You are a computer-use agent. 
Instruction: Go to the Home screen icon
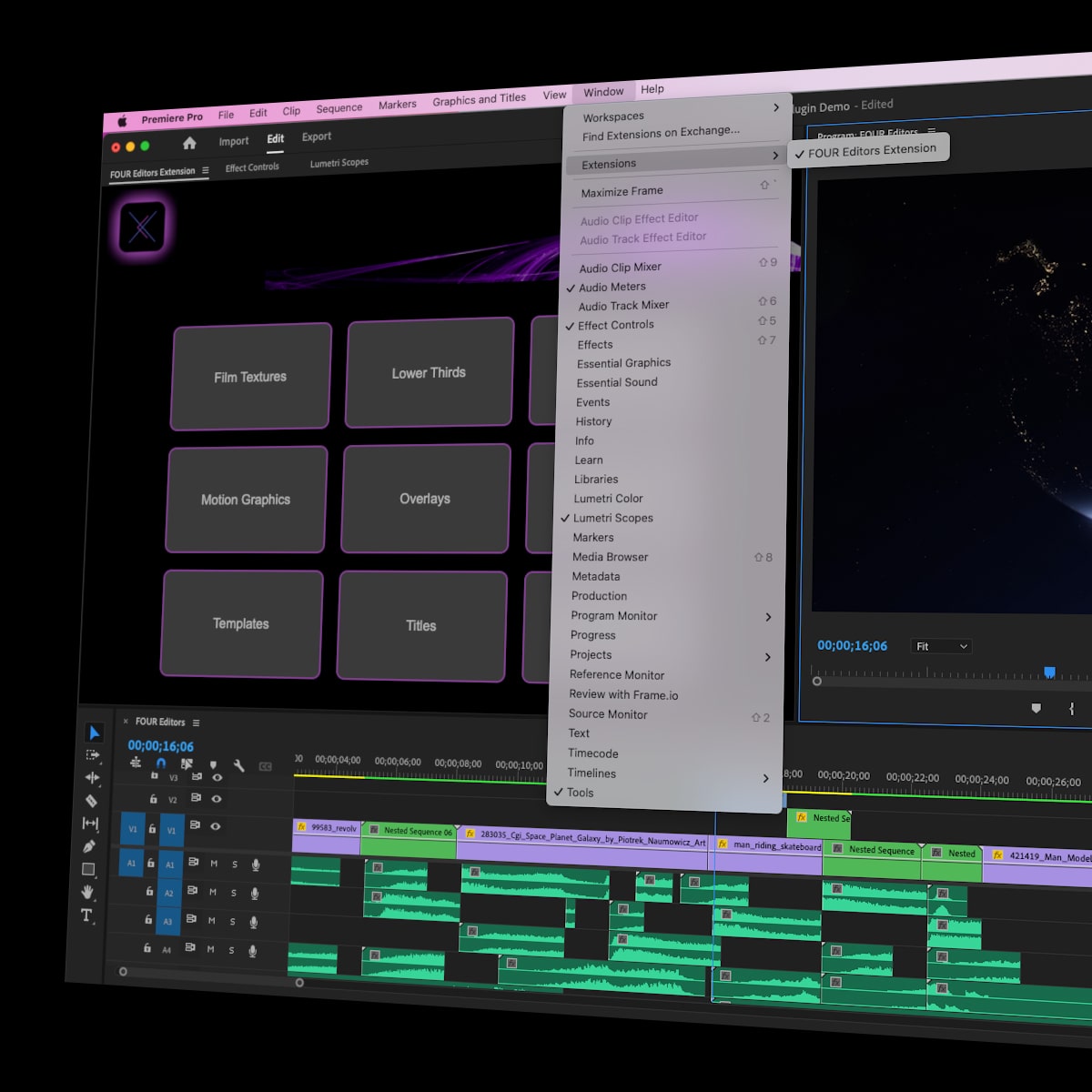(x=189, y=143)
